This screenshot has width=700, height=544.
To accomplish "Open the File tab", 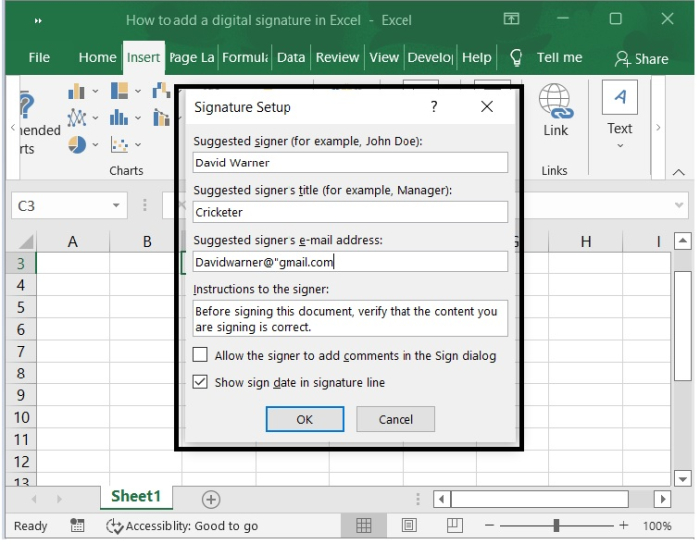I will [39, 58].
